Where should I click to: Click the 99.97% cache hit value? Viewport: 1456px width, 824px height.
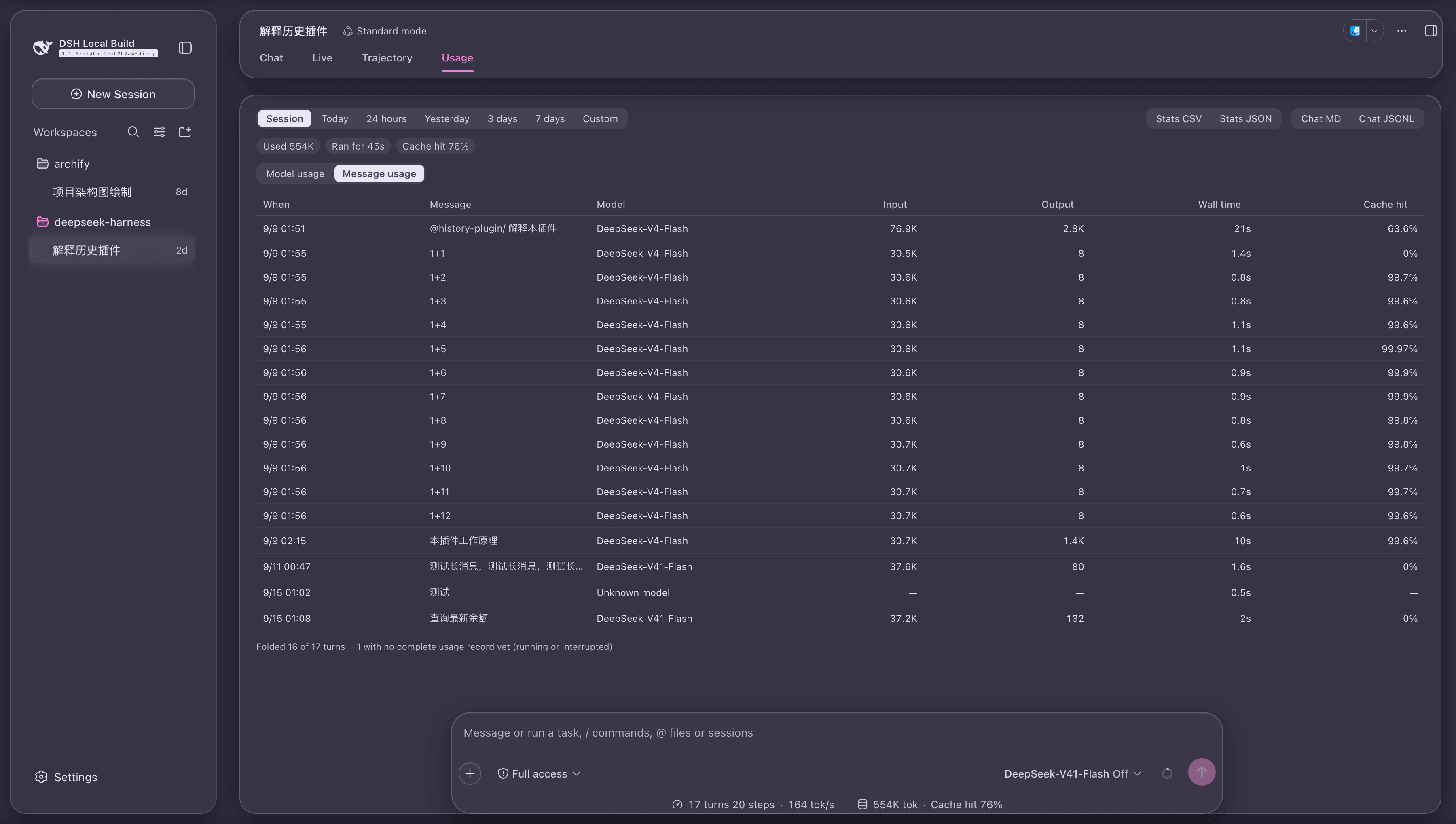coord(1399,349)
